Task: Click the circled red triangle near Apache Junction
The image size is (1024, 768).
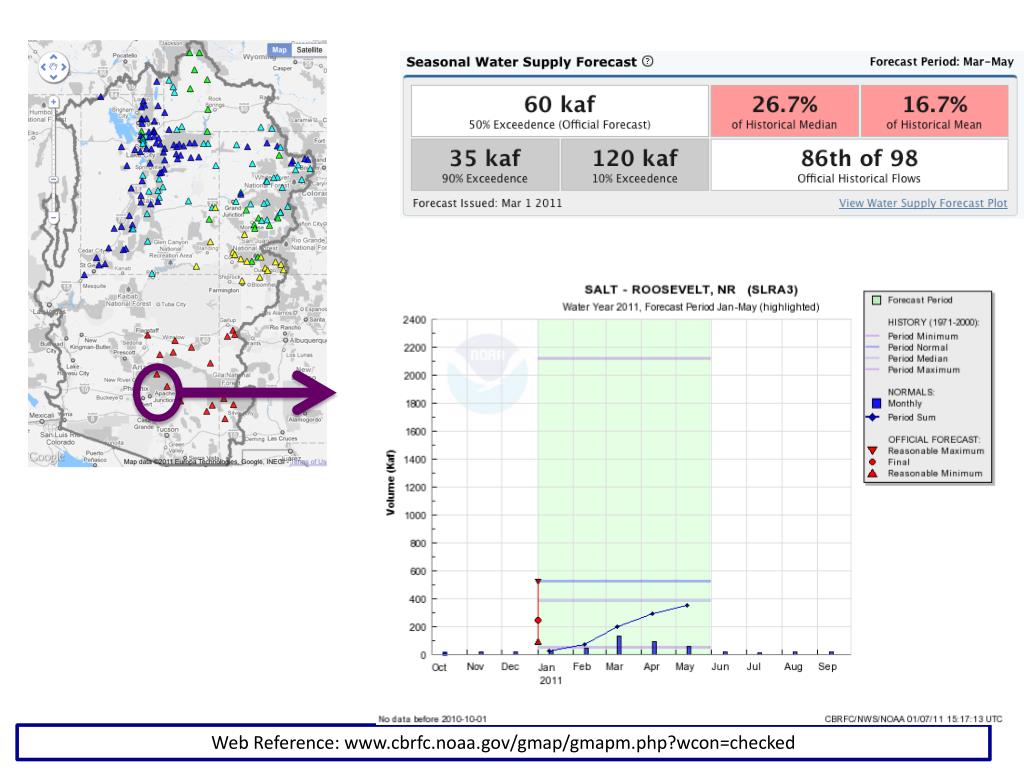Action: tap(167, 387)
